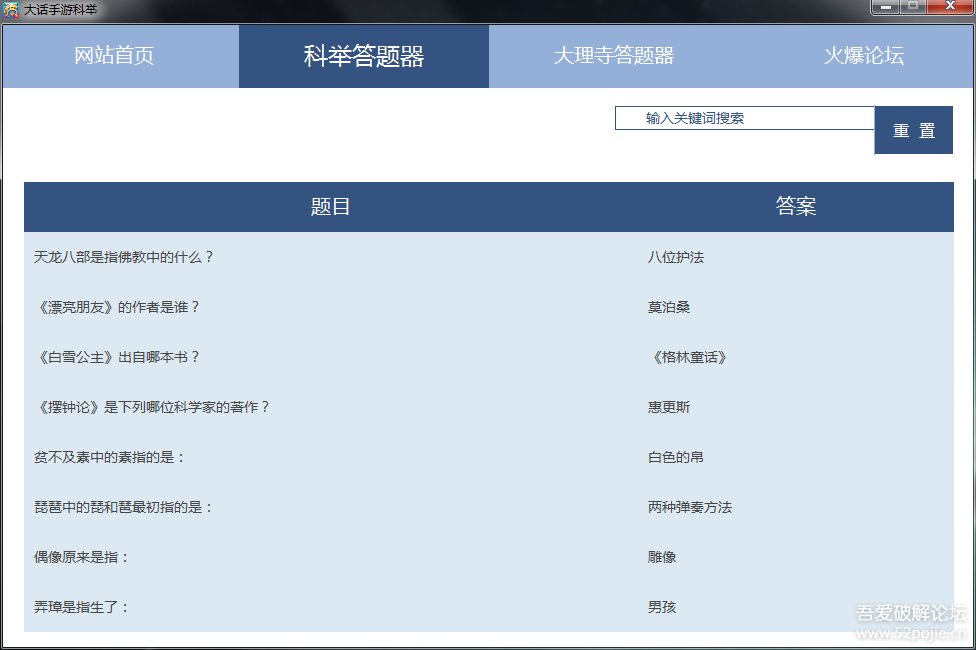This screenshot has height=650, width=976.
Task: Select the question about 《漂亮朋友》 author
Action: 118,307
